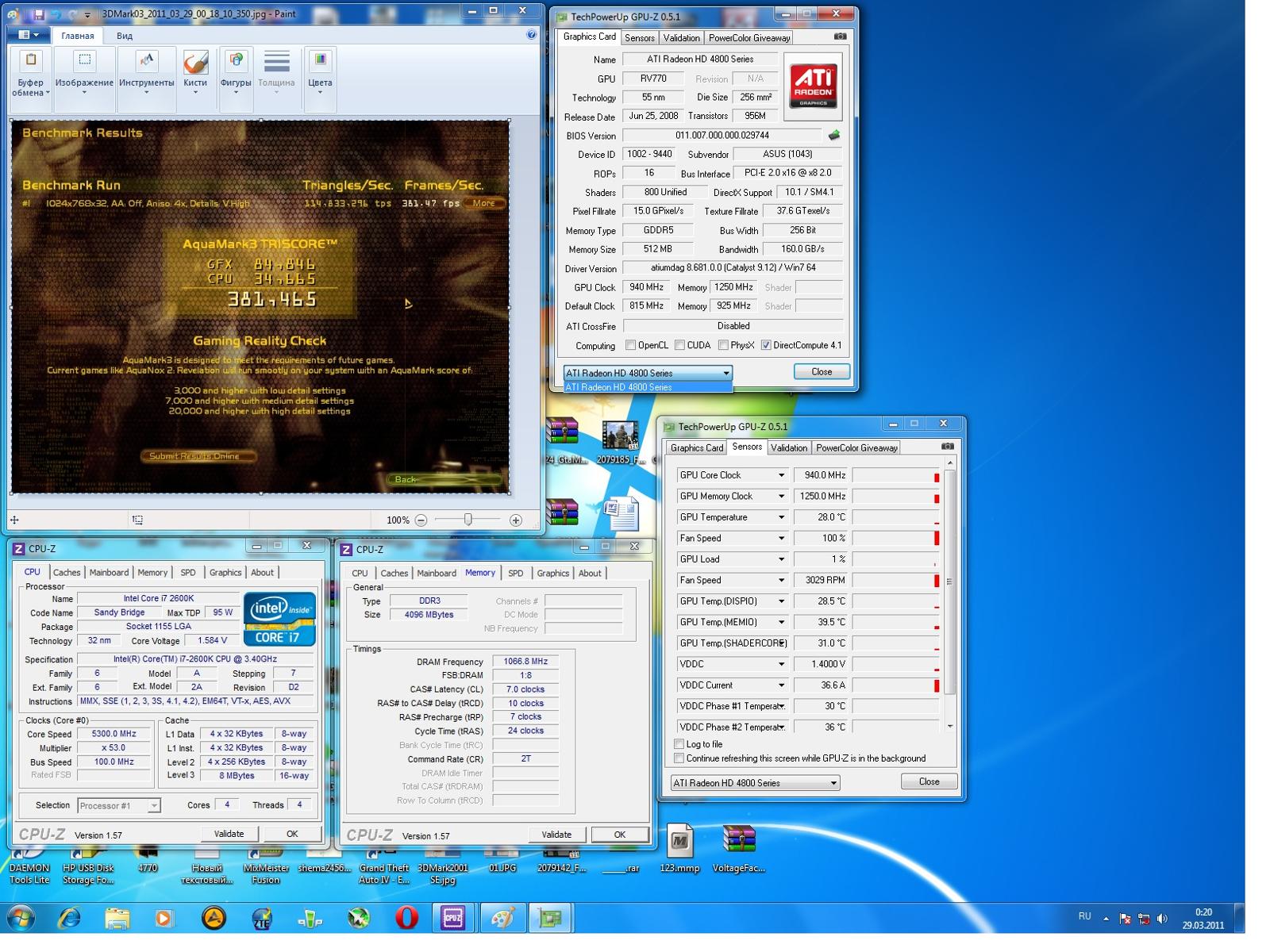
Task: Click the save BIOS icon next to BIOS Version
Action: tap(834, 136)
